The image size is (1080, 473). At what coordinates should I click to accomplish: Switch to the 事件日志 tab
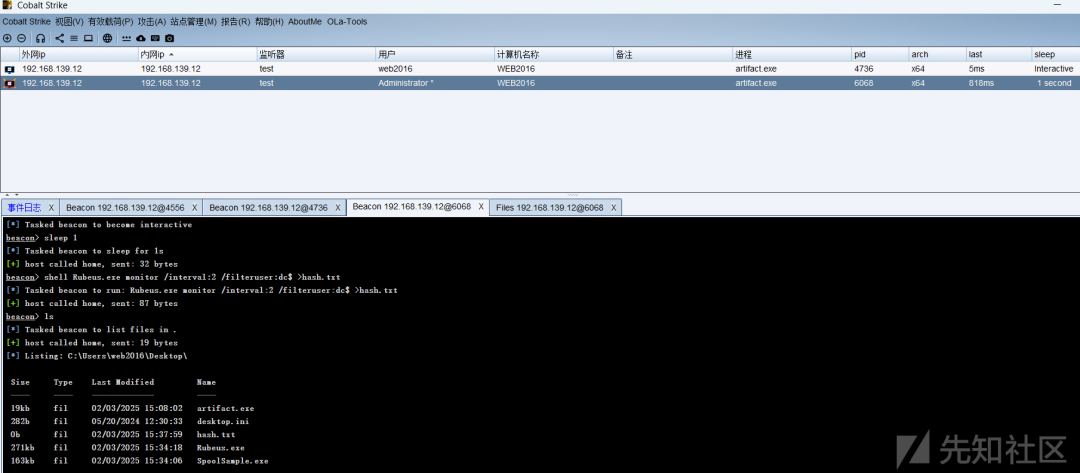25,207
